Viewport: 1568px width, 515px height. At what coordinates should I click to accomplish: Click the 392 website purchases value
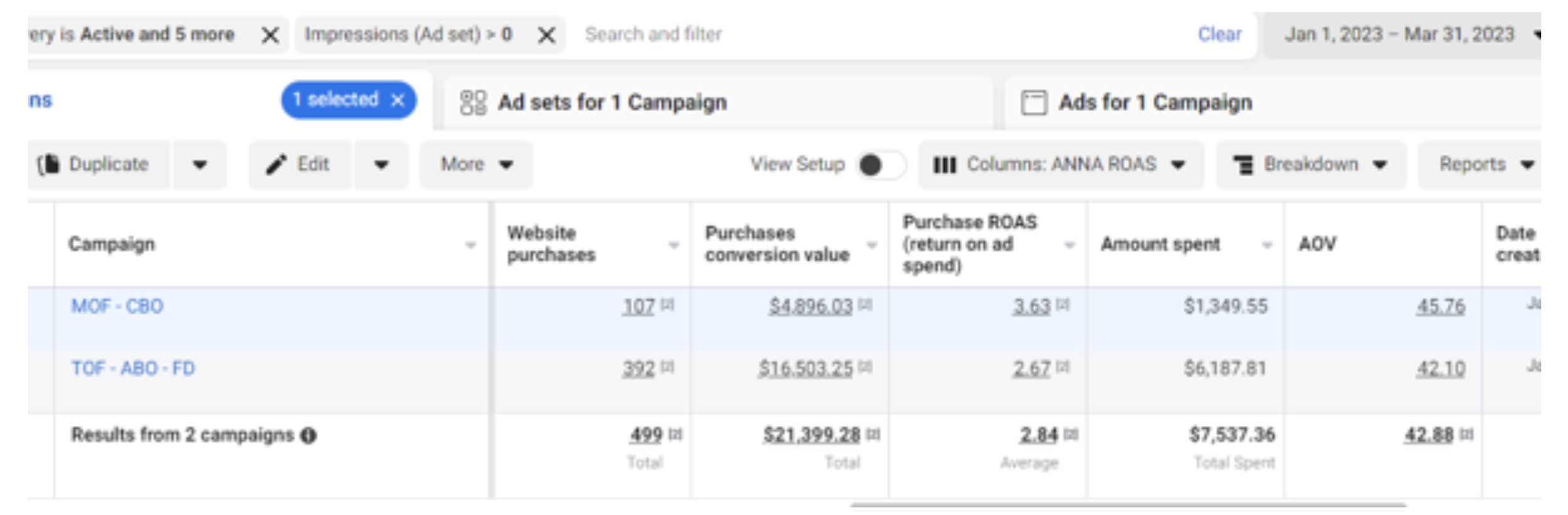coord(638,368)
